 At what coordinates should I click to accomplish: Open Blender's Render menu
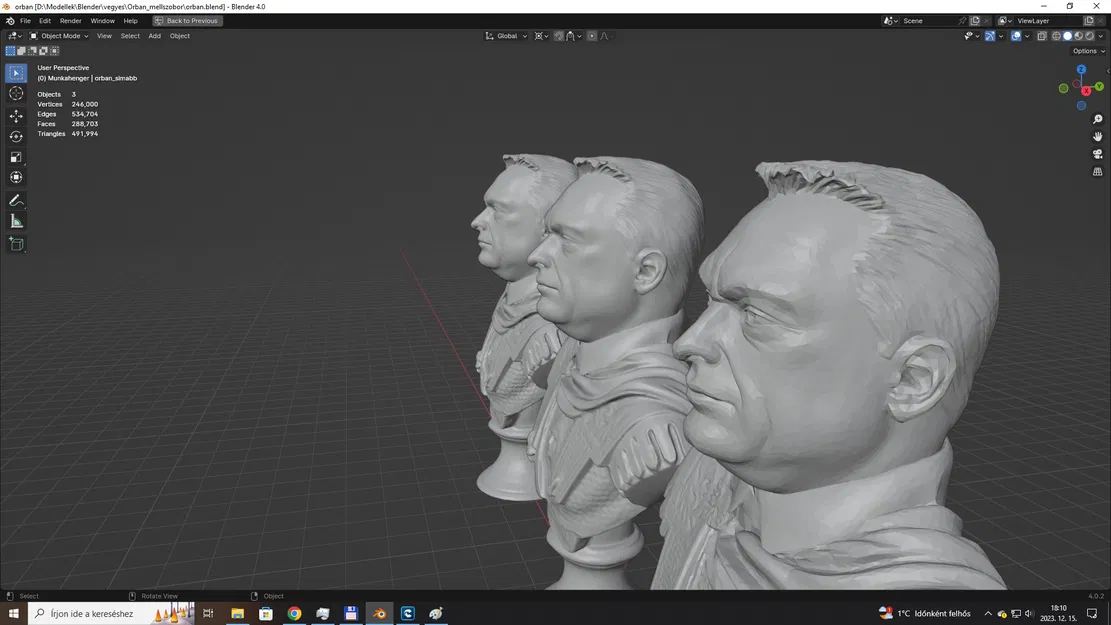[x=70, y=20]
